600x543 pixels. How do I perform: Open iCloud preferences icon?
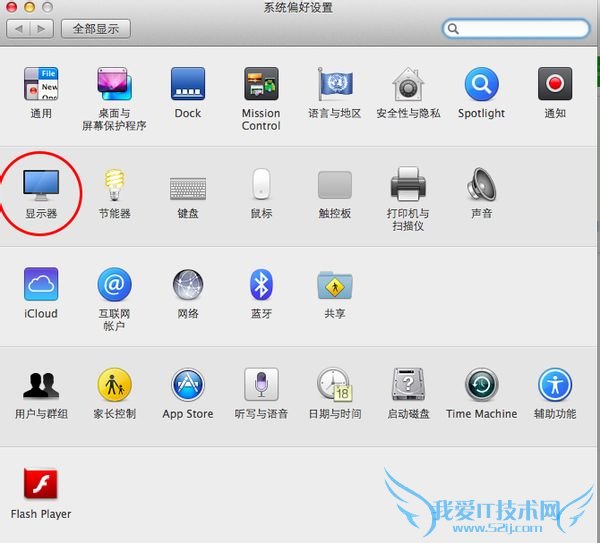tap(41, 284)
